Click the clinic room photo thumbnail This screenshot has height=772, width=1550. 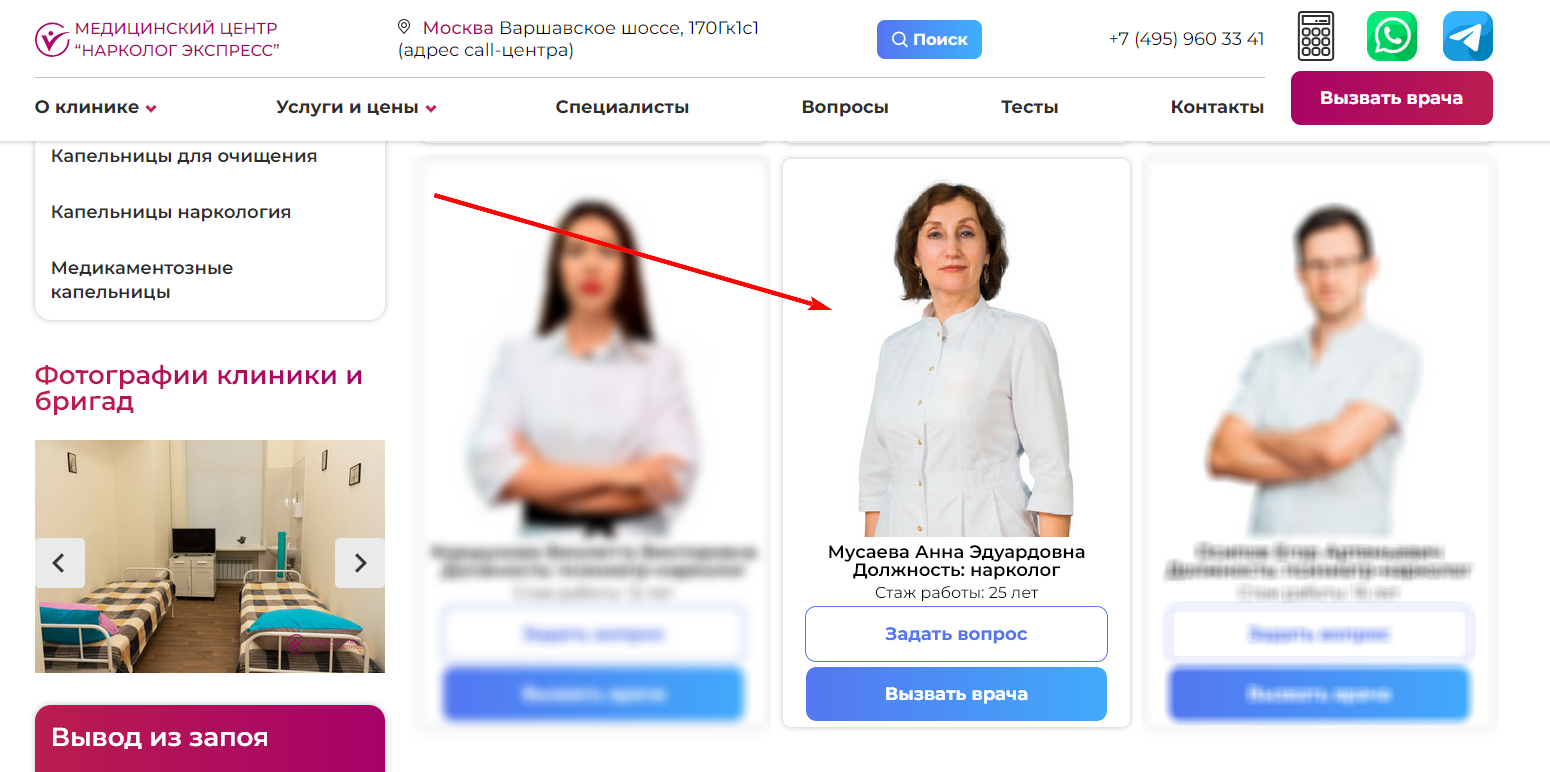(210, 556)
